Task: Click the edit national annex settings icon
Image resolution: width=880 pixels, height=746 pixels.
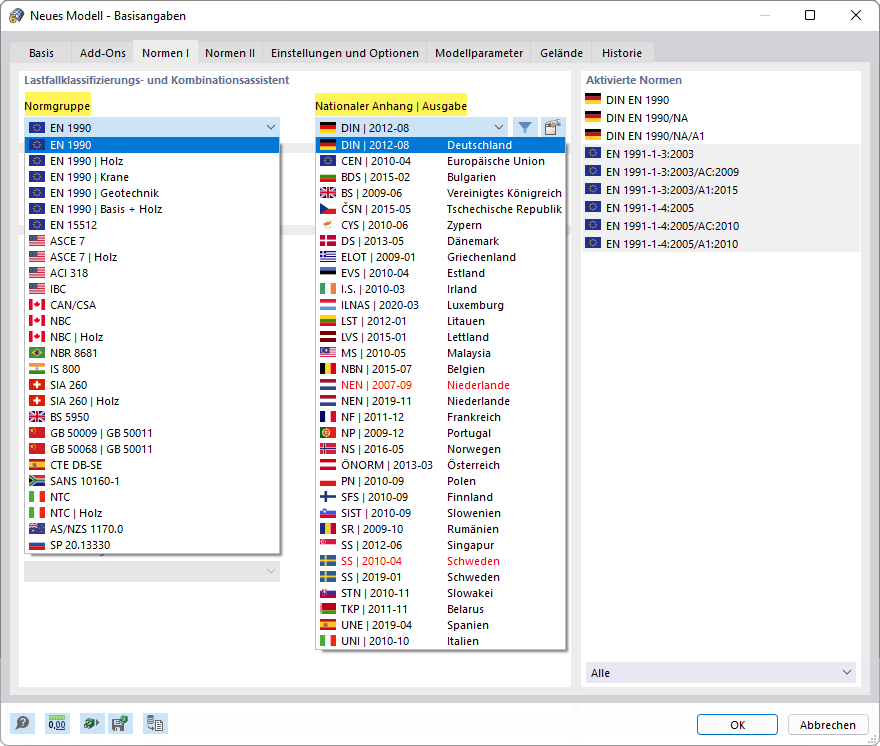Action: click(552, 127)
